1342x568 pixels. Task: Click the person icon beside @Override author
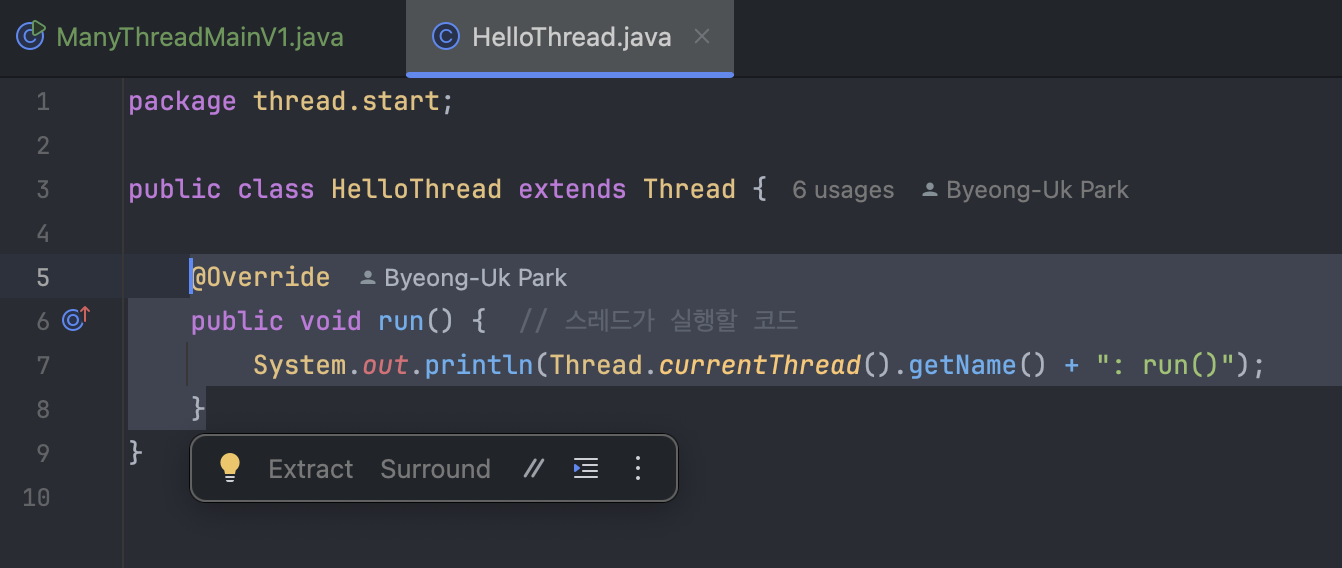tap(367, 277)
